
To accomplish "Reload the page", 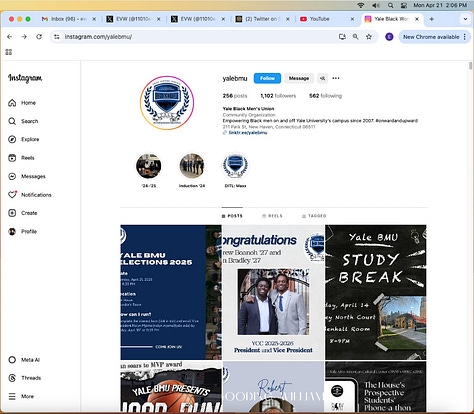I will click(39, 37).
